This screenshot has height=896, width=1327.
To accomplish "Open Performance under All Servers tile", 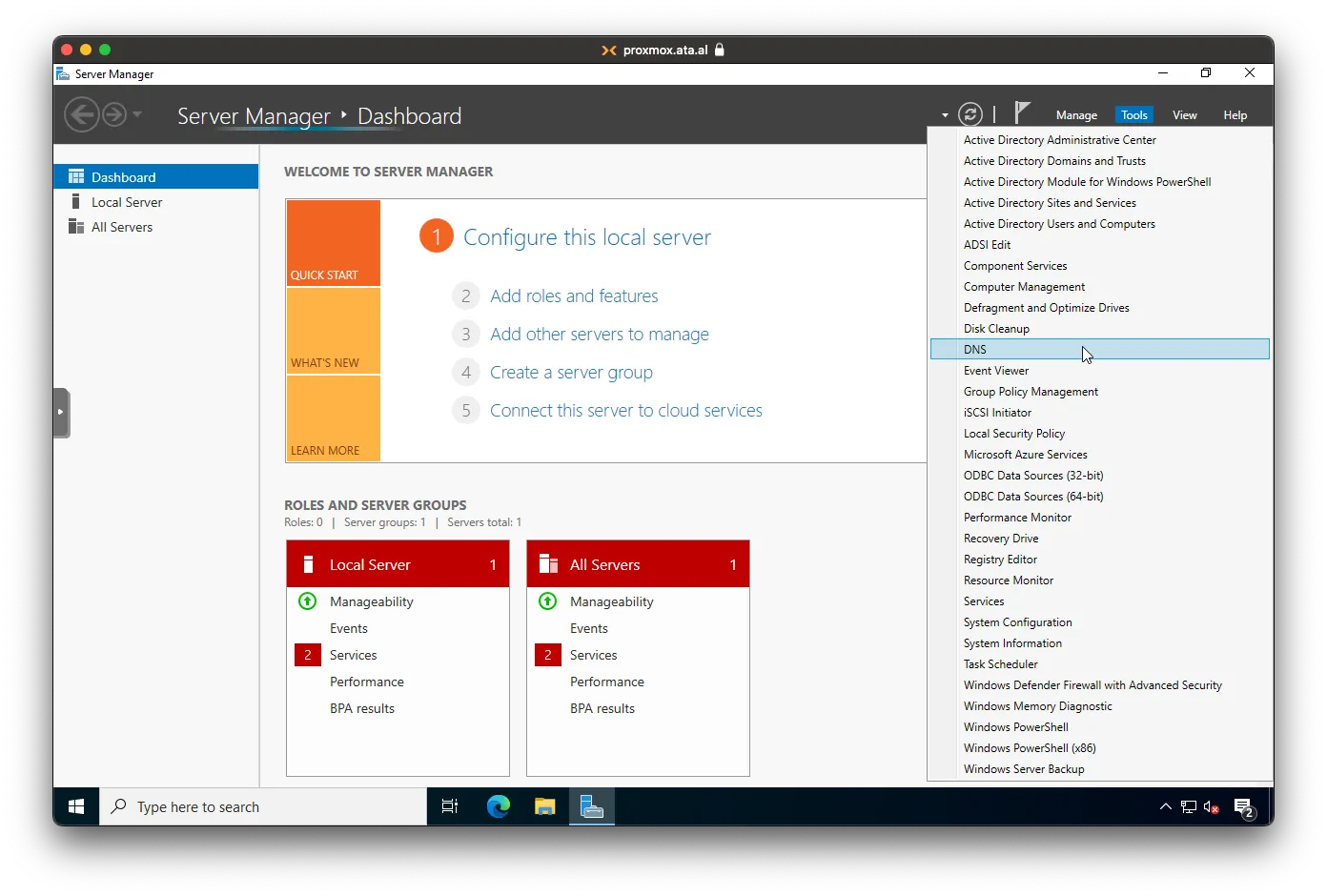I will click(607, 682).
